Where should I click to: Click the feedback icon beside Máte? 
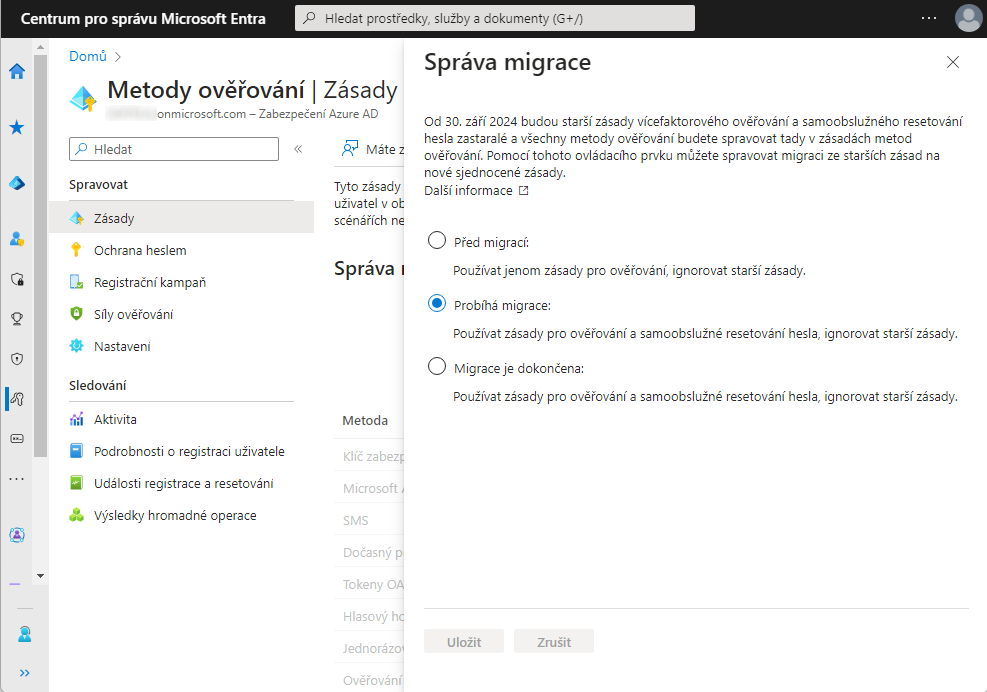click(x=350, y=149)
